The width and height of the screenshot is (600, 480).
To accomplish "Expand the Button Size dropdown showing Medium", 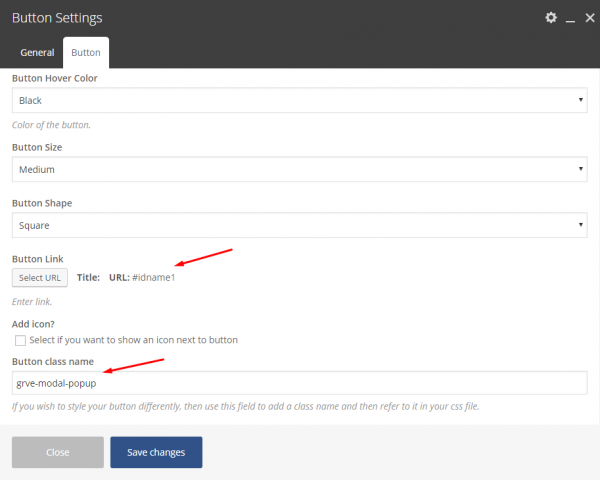I will click(299, 169).
